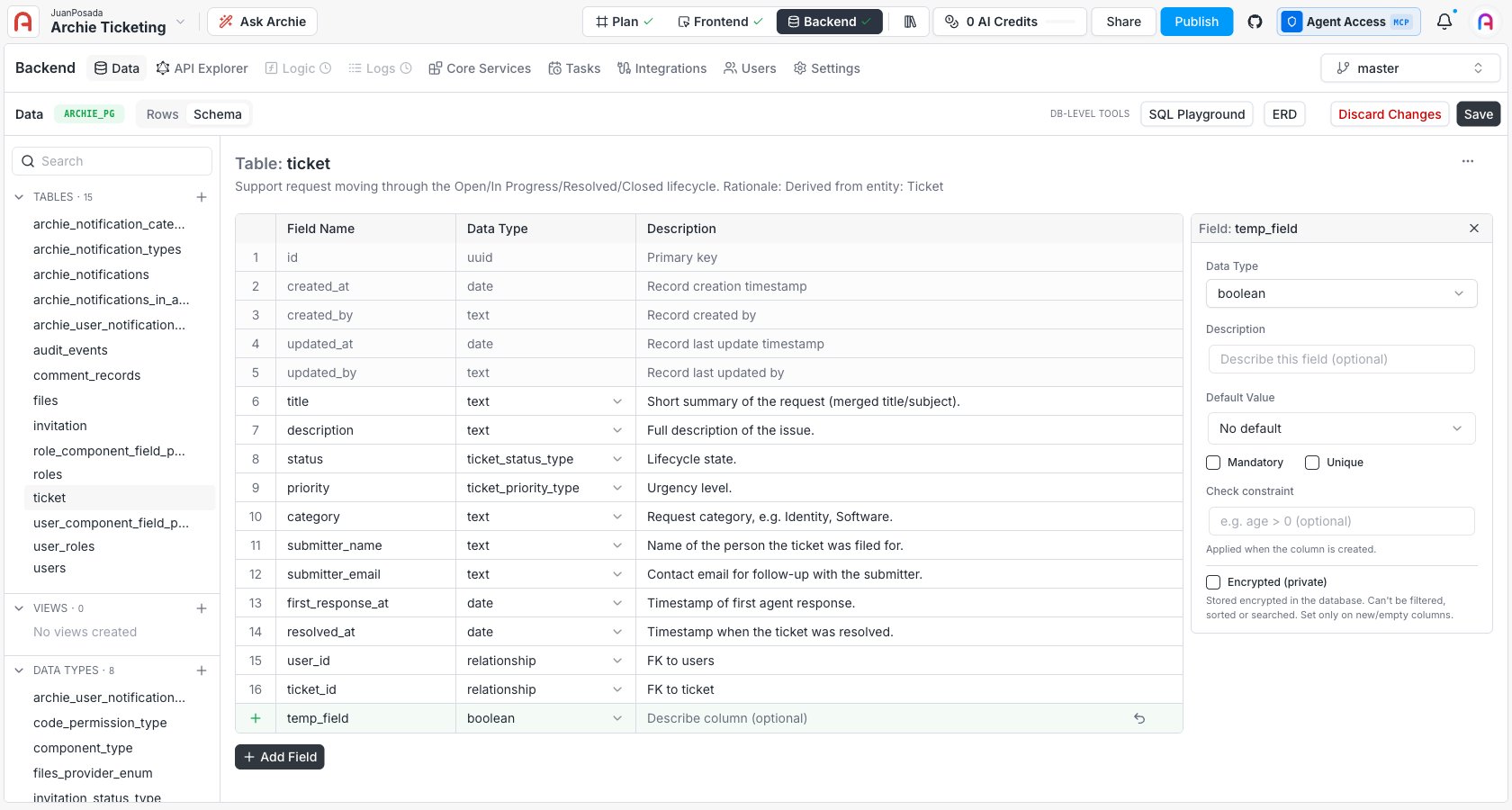Enable the Mandatory checkbox
Image resolution: width=1512 pixels, height=810 pixels.
1213,463
